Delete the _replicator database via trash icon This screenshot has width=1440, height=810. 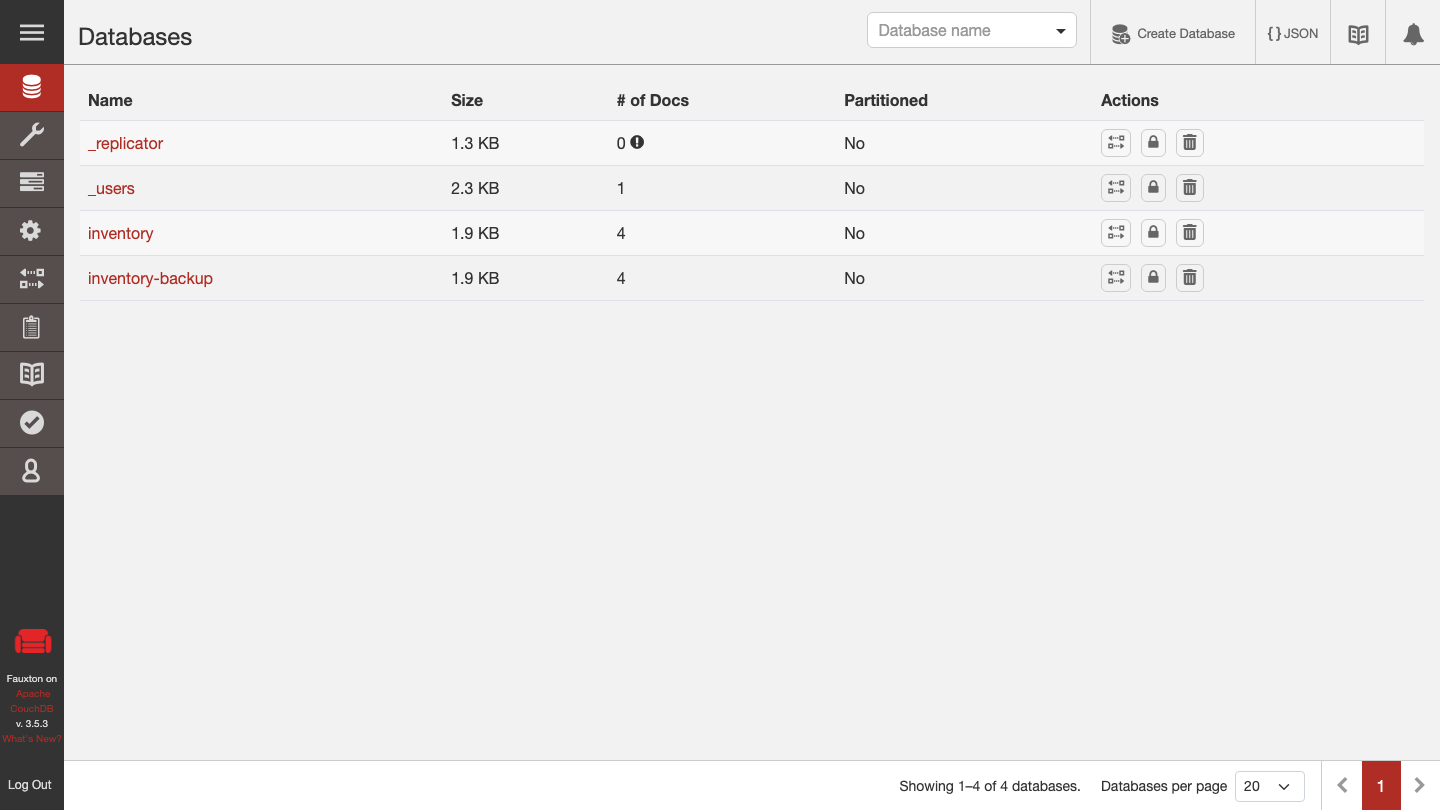coord(1189,143)
